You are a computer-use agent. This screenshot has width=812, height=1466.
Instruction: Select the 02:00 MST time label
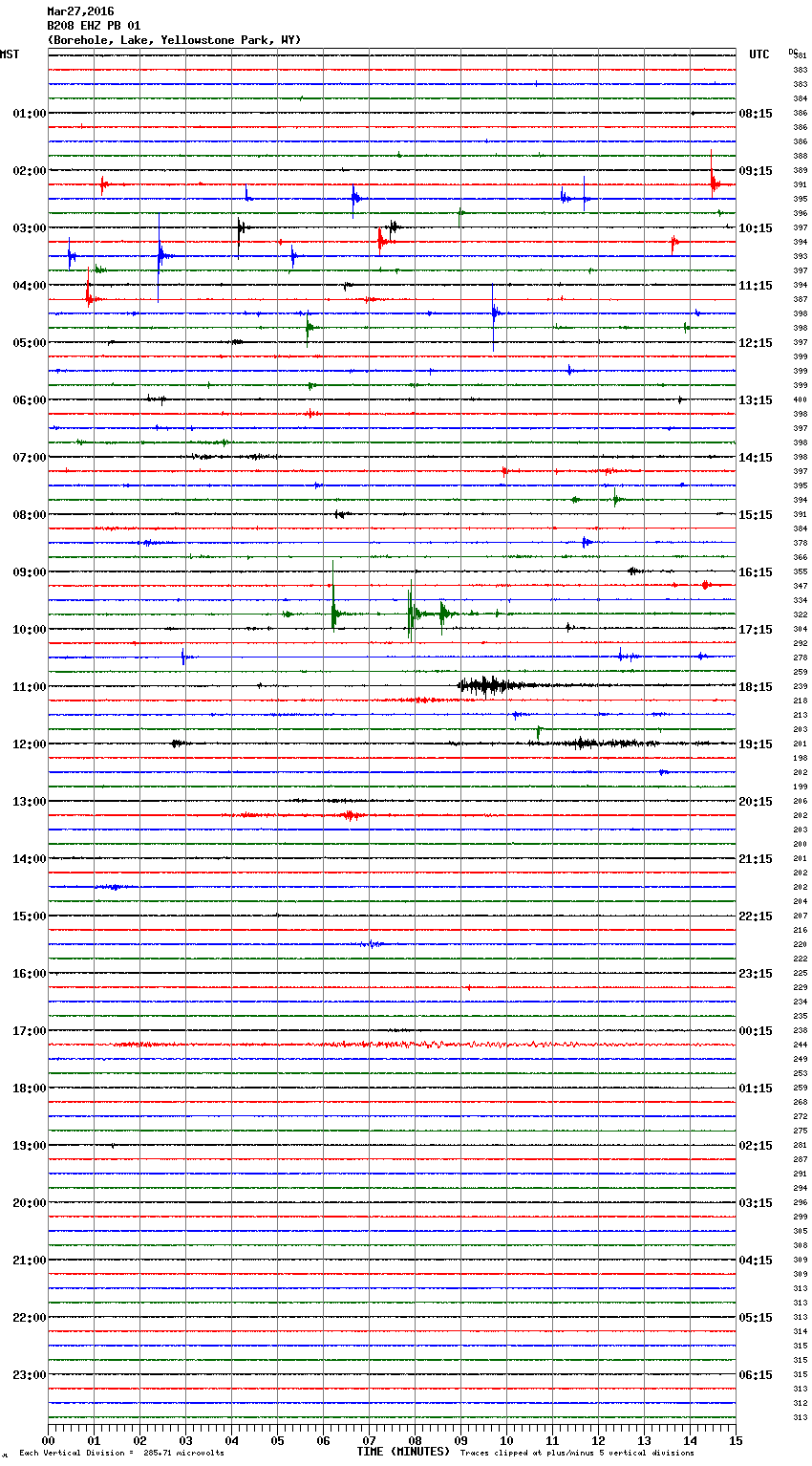[29, 171]
